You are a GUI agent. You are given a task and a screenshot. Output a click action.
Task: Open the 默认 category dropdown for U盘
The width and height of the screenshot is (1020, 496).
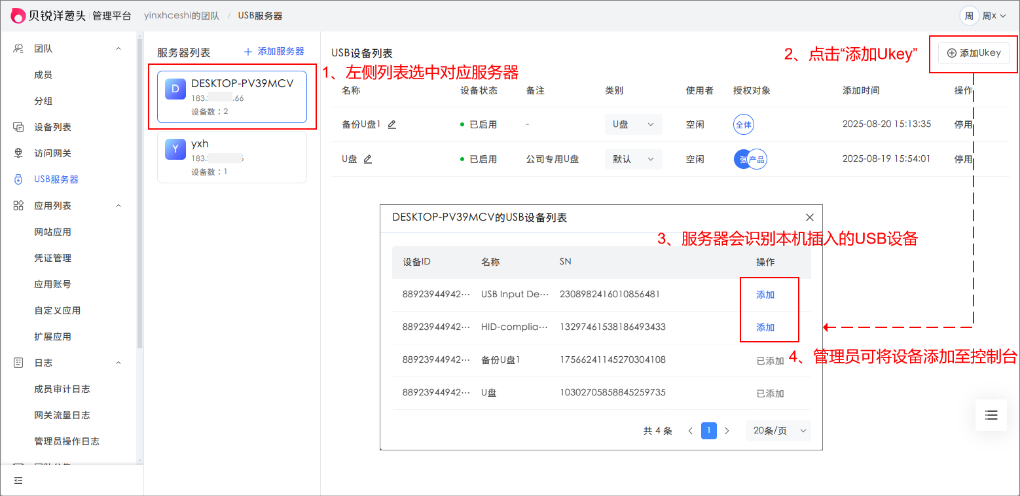click(x=633, y=159)
